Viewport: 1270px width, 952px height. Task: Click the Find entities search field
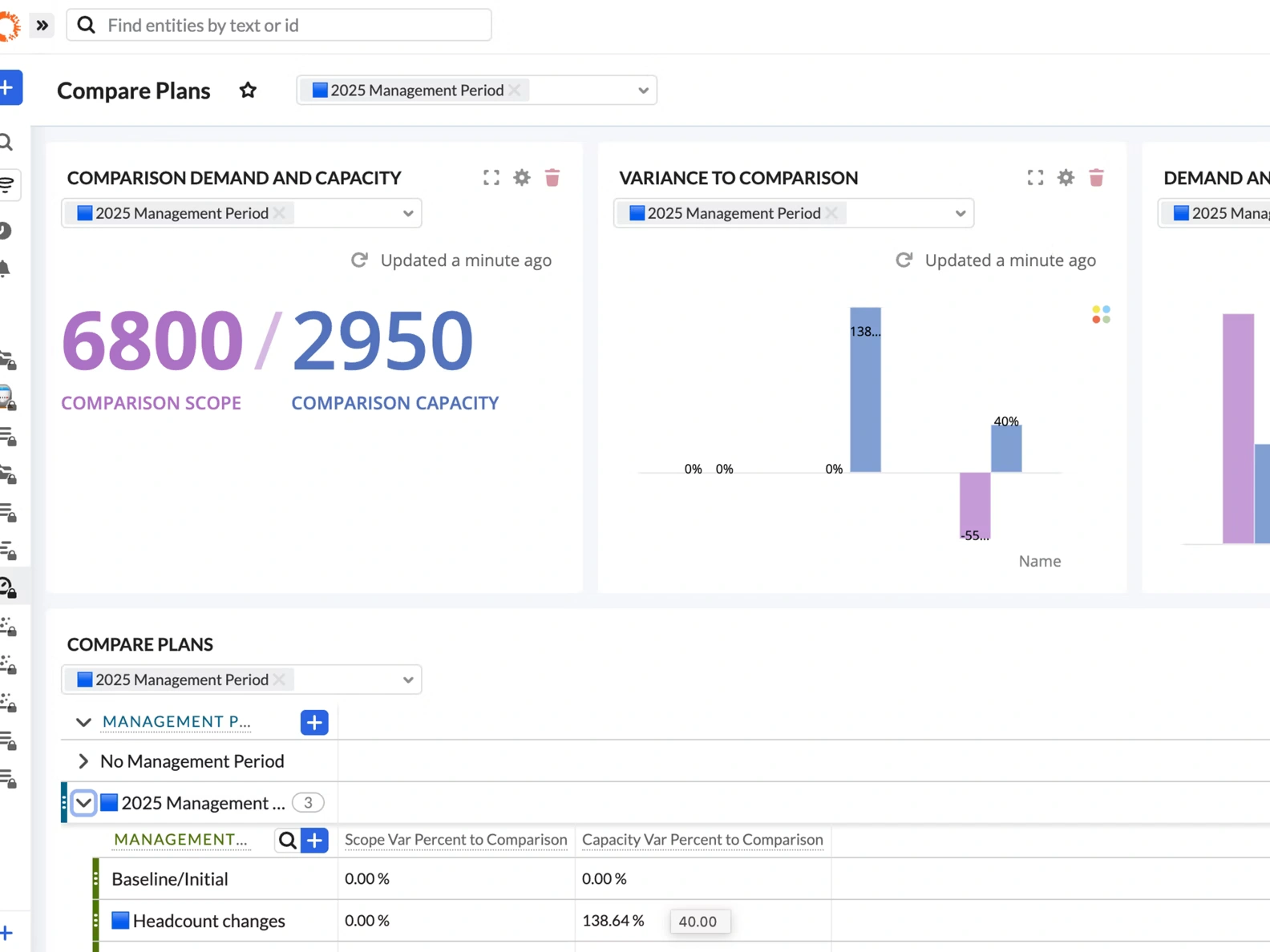point(279,26)
